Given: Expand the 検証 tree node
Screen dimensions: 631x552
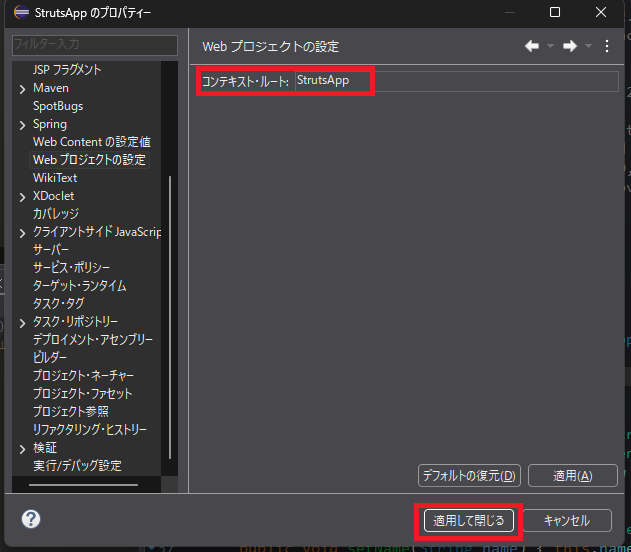Looking at the screenshot, I should coord(23,449).
